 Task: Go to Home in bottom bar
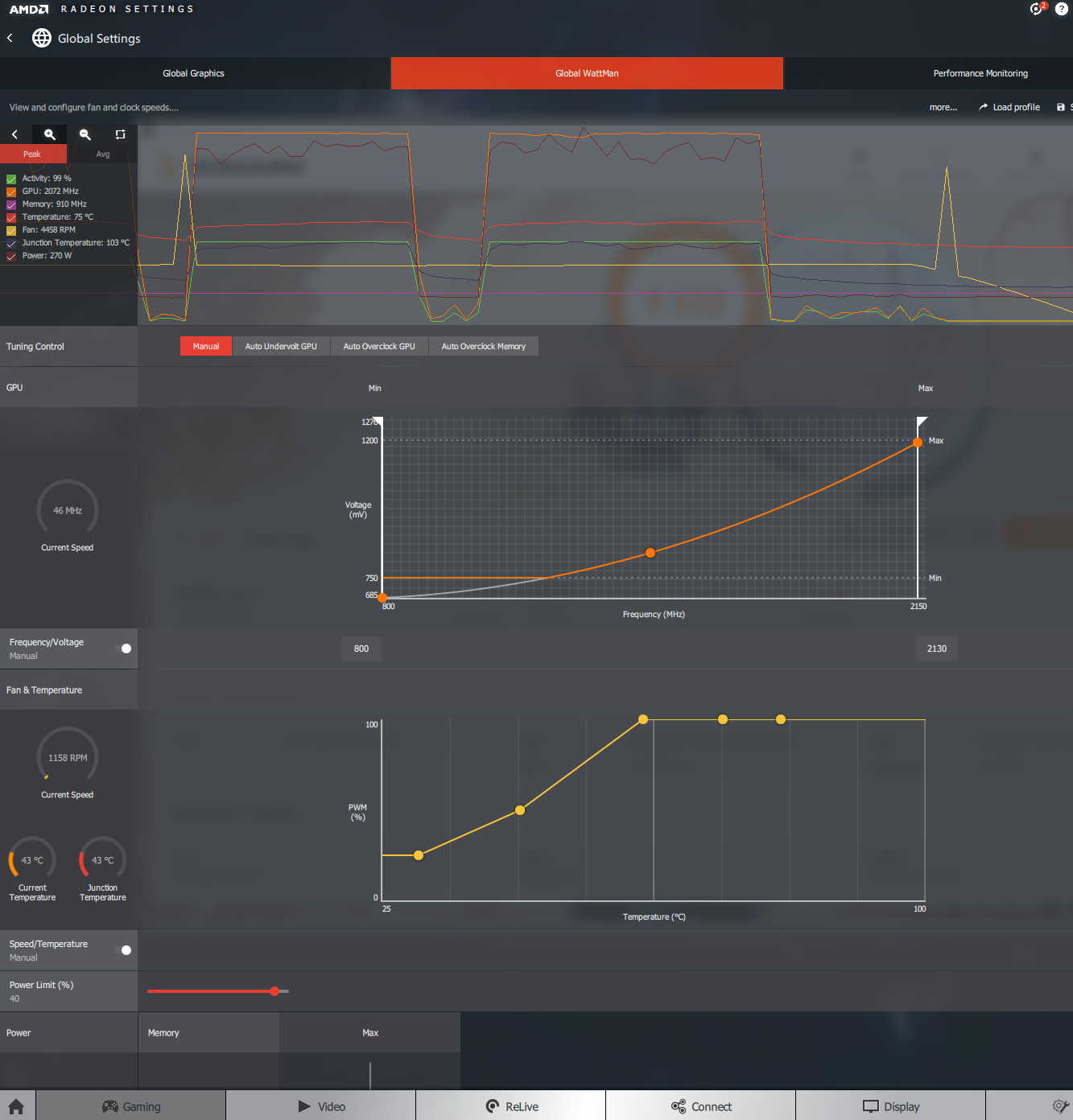[16, 1106]
